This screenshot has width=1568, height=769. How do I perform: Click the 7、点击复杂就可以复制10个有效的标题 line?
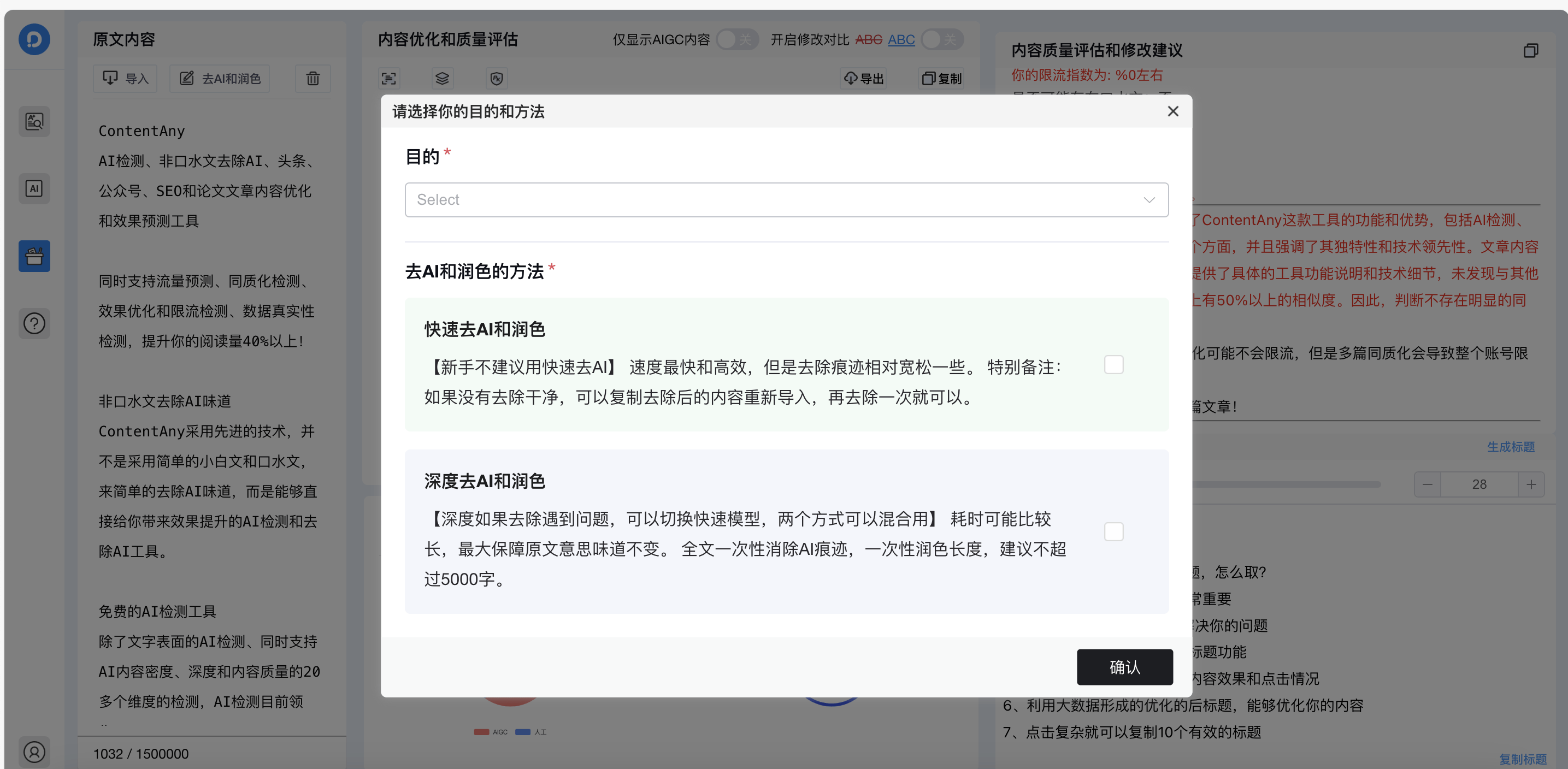[x=1132, y=732]
